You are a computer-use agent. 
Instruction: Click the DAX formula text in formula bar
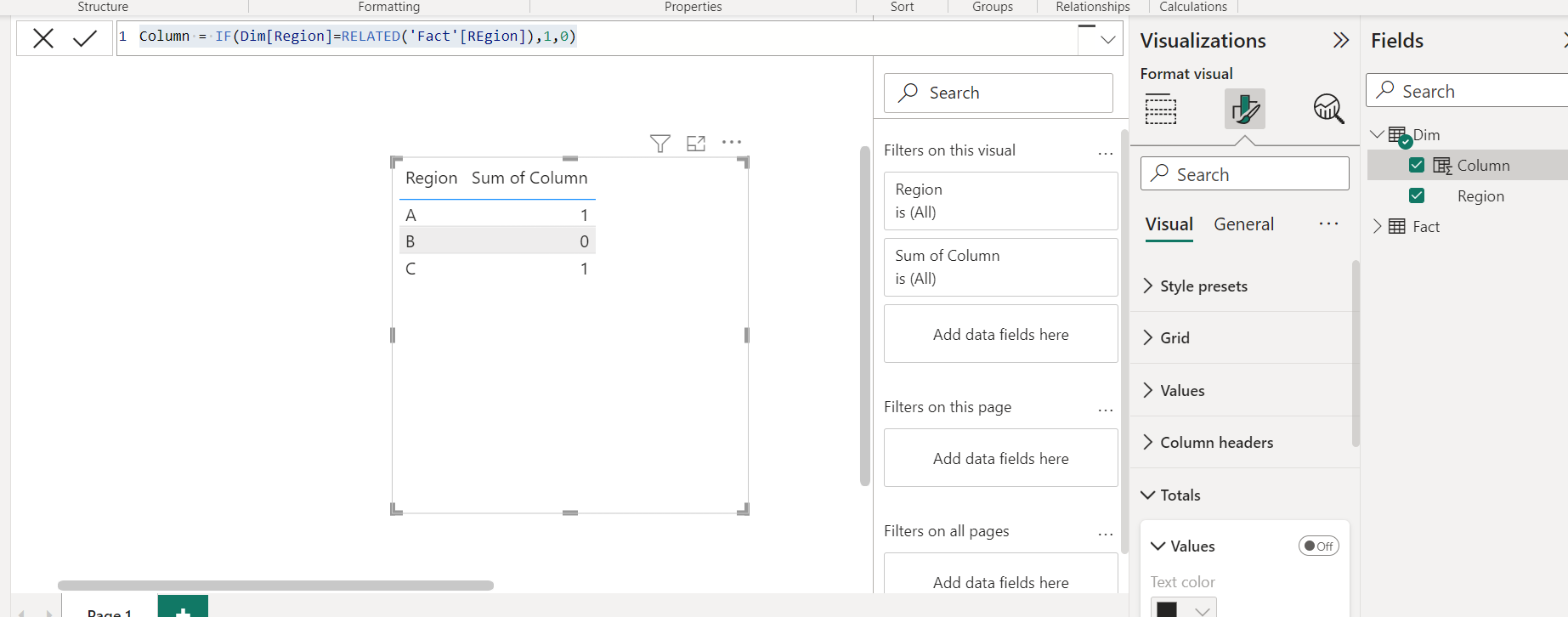358,37
